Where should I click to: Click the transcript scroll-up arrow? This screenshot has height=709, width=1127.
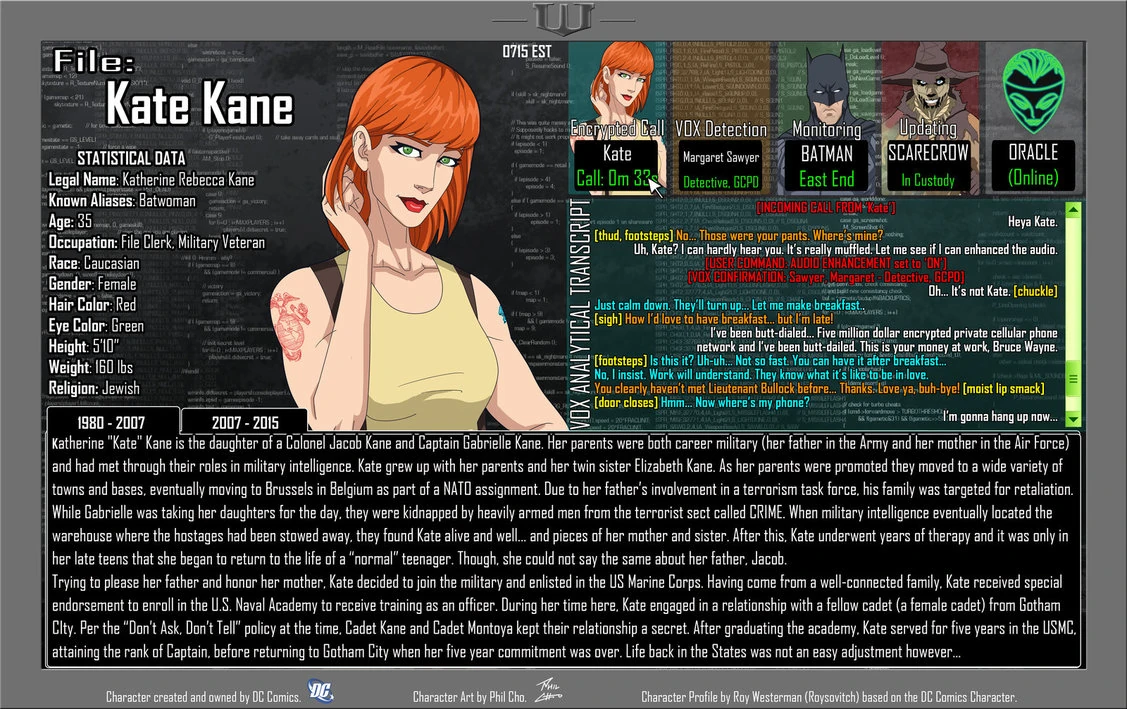[1075, 208]
